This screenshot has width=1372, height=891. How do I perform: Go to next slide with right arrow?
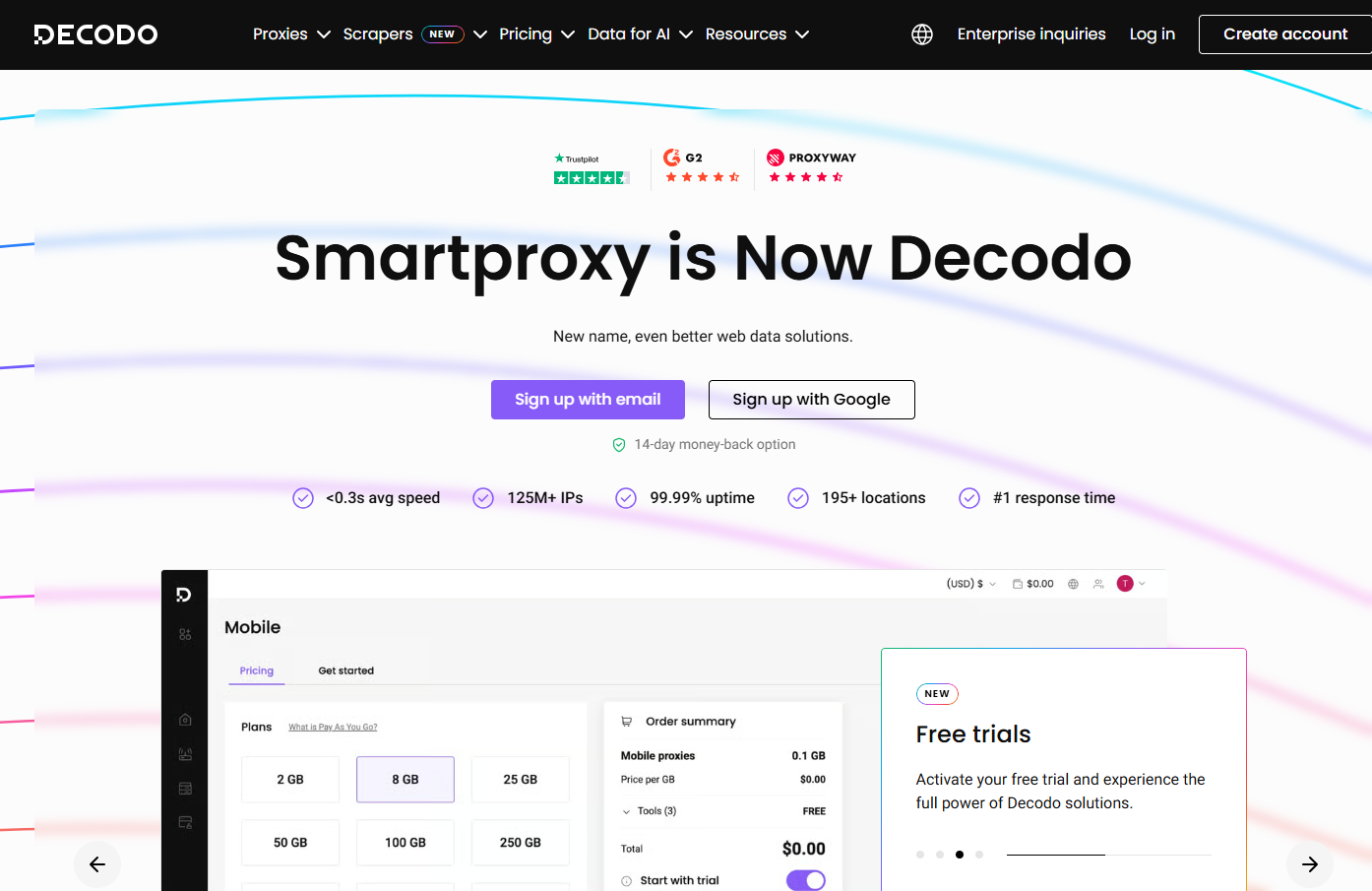(1310, 864)
